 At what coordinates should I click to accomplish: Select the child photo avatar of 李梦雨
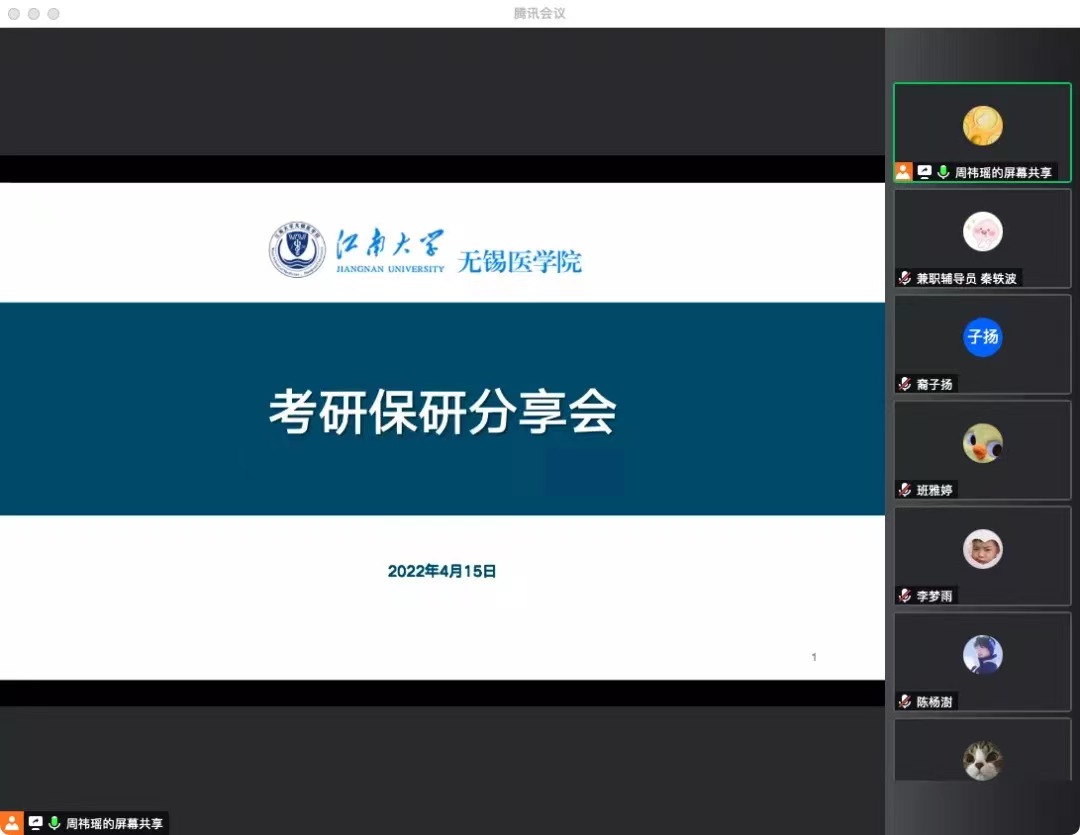coord(982,549)
